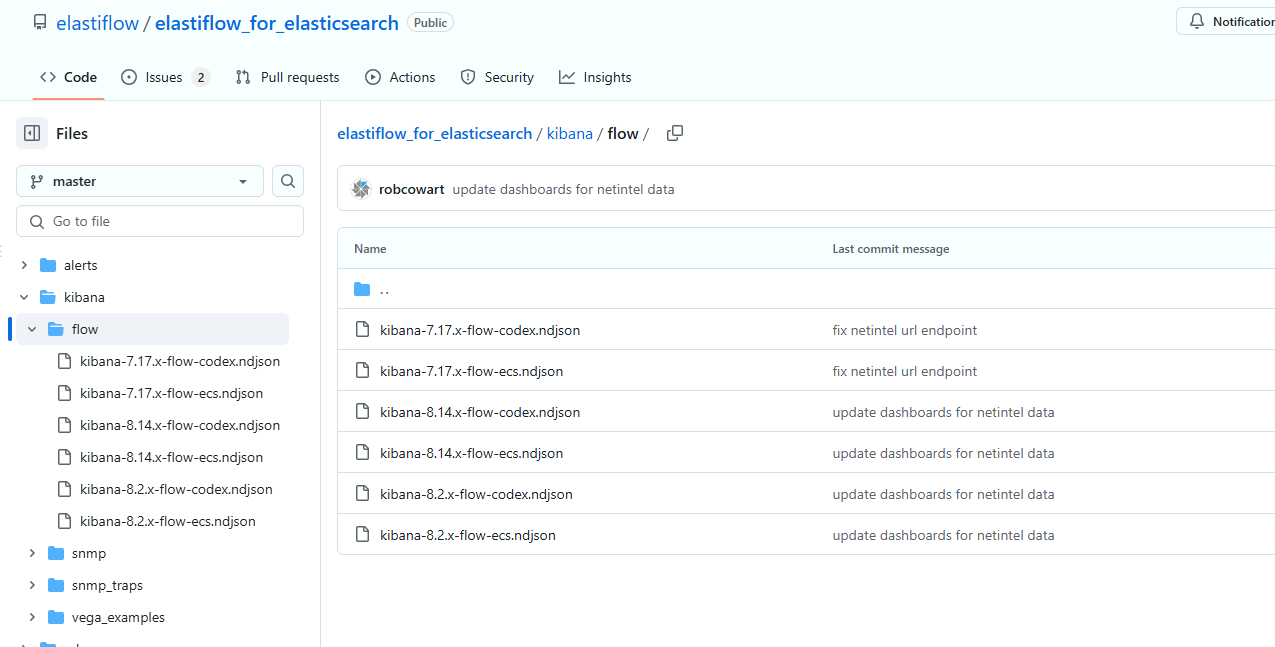Go to parent directory row
The height and width of the screenshot is (647, 1275).
click(x=806, y=289)
